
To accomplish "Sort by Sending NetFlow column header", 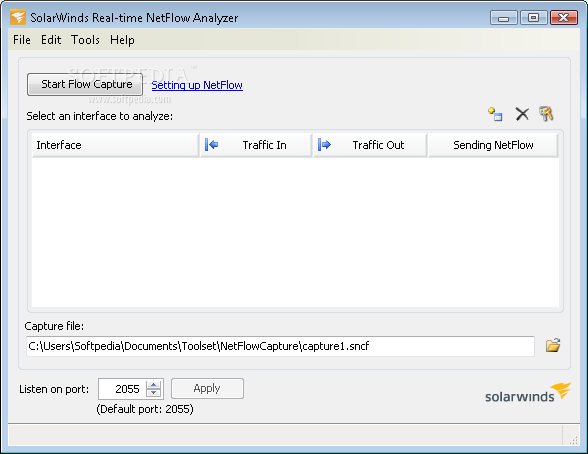I will (x=493, y=145).
